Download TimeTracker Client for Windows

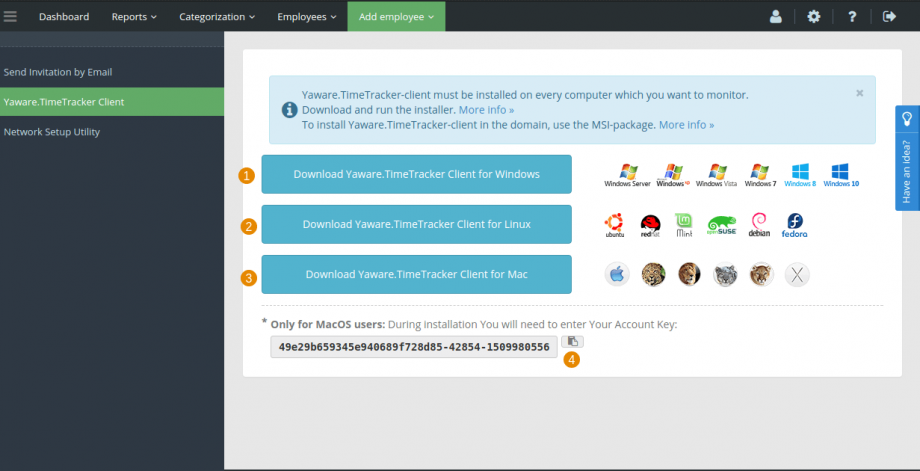417,174
